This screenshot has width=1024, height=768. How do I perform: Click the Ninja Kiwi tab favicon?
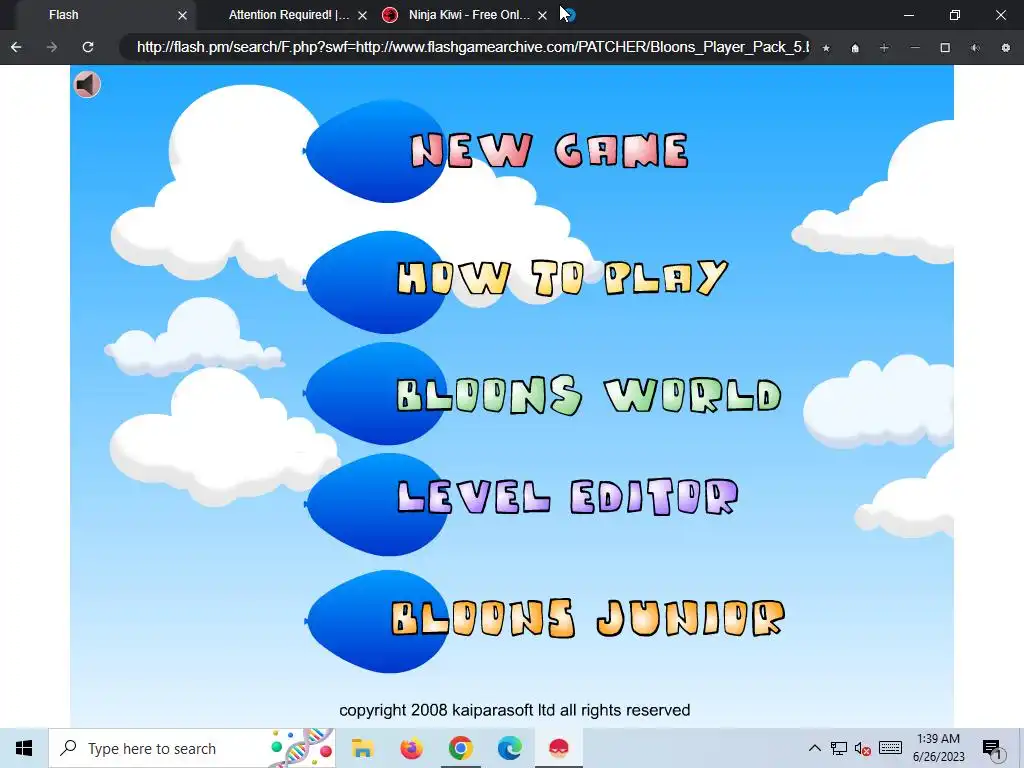(x=390, y=15)
